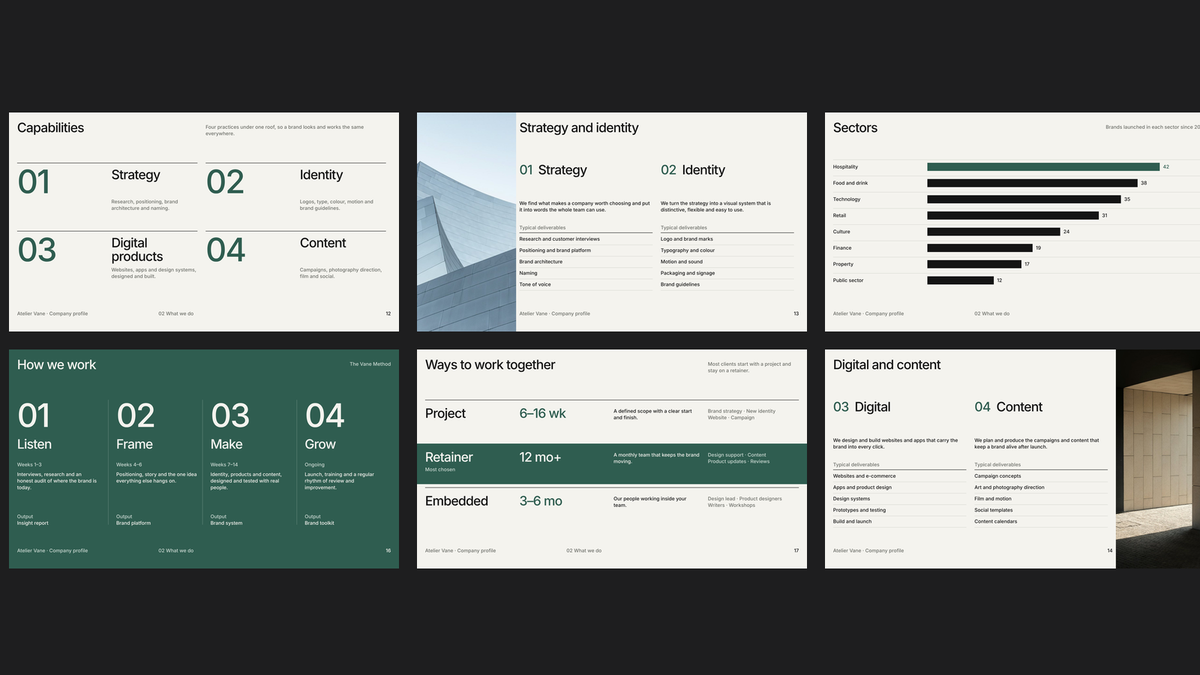Select Positioning and brand platform row
The image size is (1200, 675).
(x=586, y=250)
